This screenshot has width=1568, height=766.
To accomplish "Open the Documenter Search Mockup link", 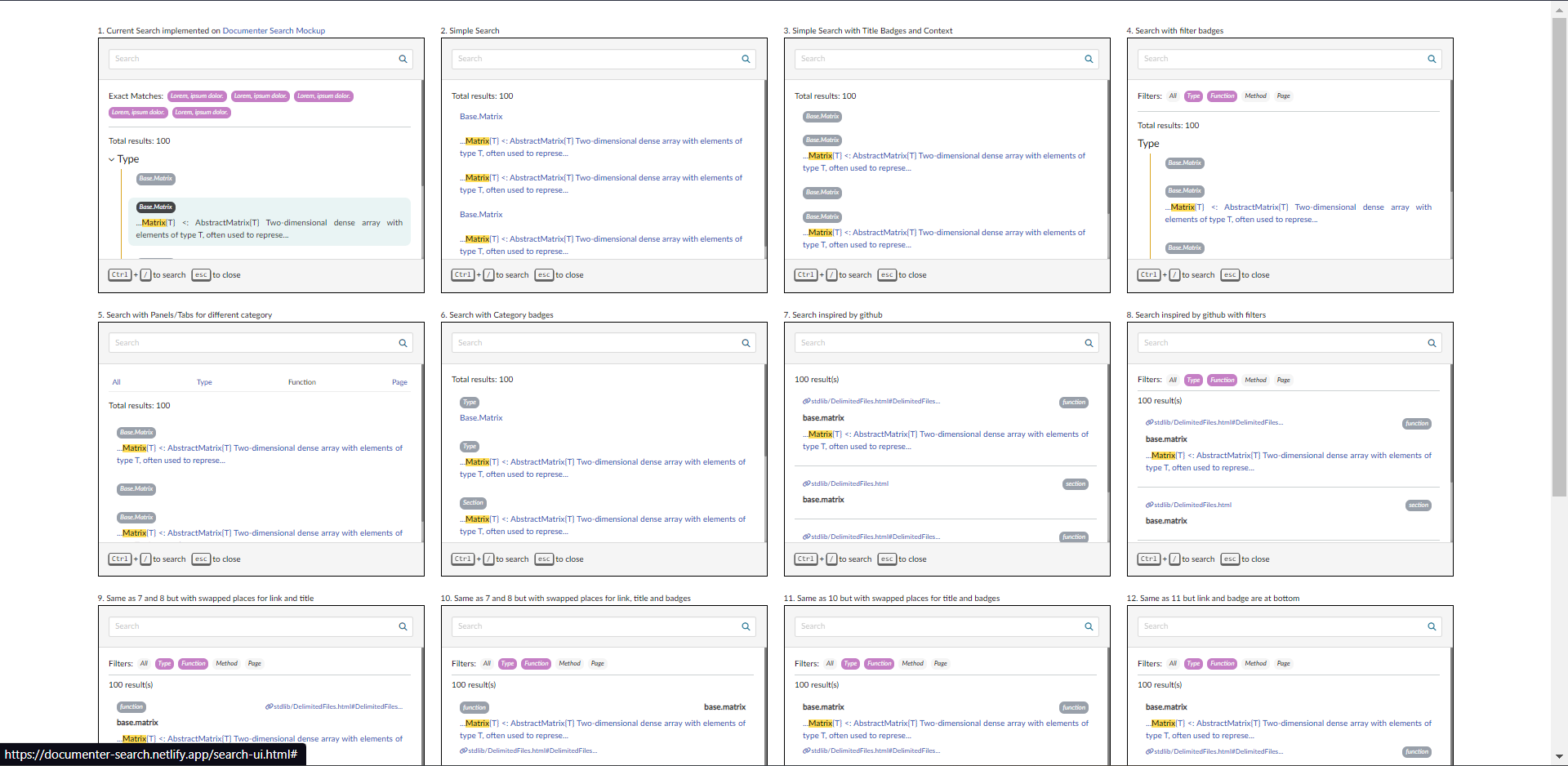I will point(274,30).
